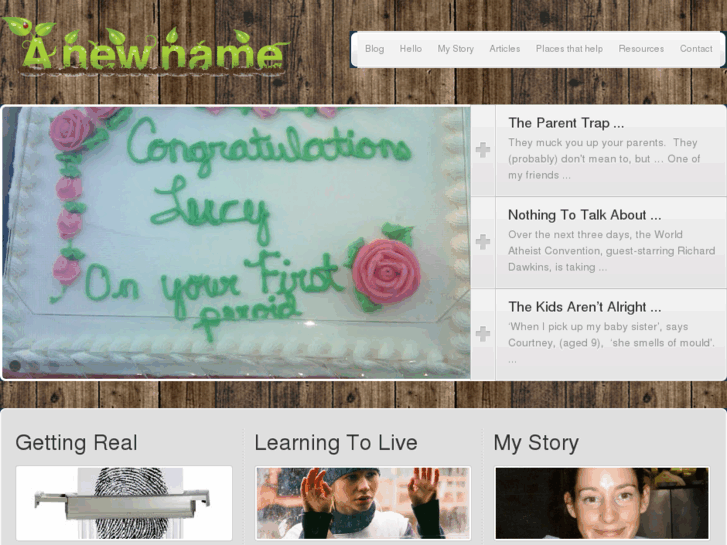The width and height of the screenshot is (727, 545).
Task: Go to the Hello page
Action: pos(411,49)
